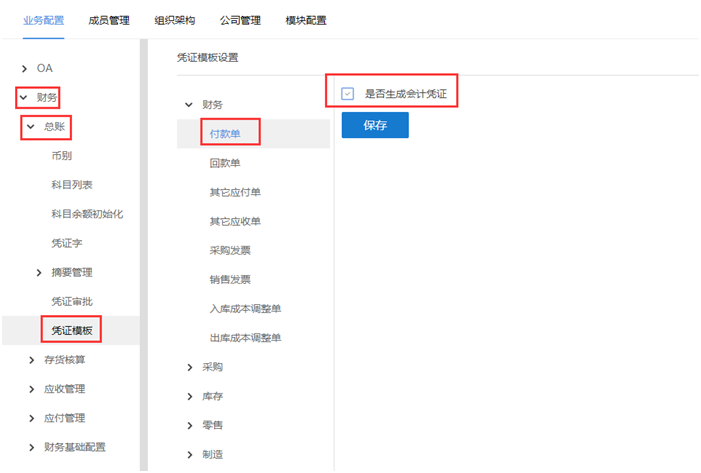The width and height of the screenshot is (701, 473).
Task: Select 采购发票 in the template tree
Action: tap(230, 250)
